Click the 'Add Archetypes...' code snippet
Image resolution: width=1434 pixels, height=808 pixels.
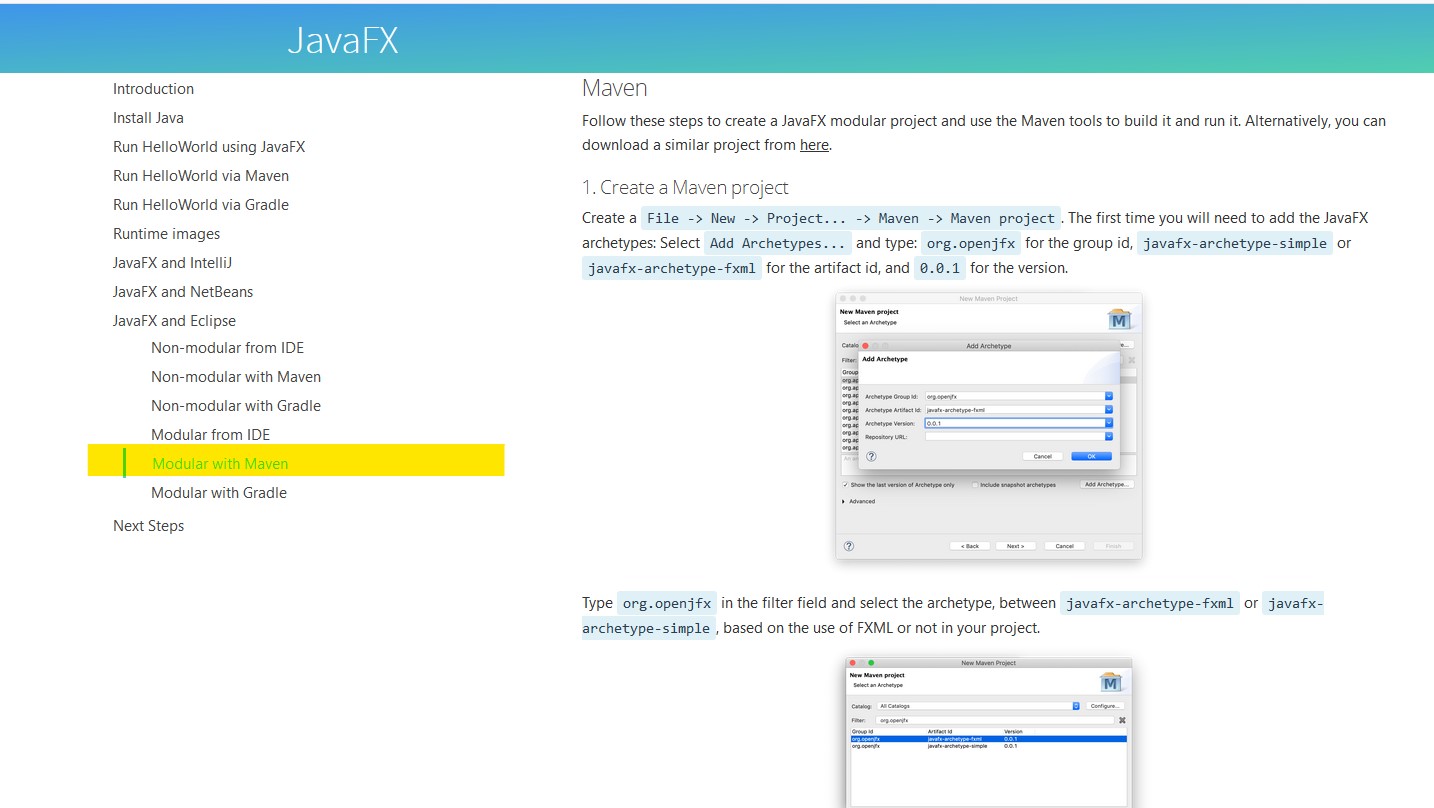(x=778, y=243)
